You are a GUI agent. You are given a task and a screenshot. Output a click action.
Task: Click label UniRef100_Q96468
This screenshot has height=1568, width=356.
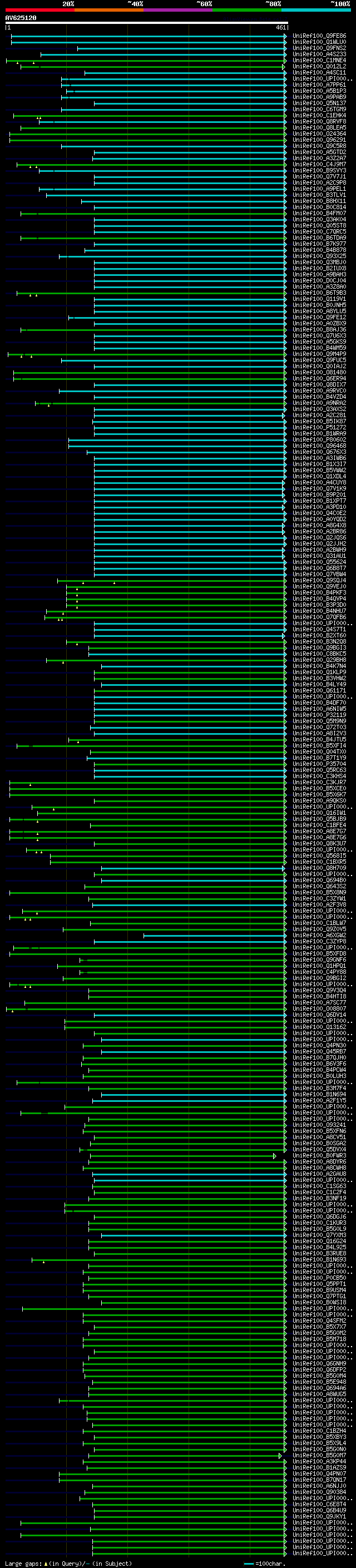point(319,446)
